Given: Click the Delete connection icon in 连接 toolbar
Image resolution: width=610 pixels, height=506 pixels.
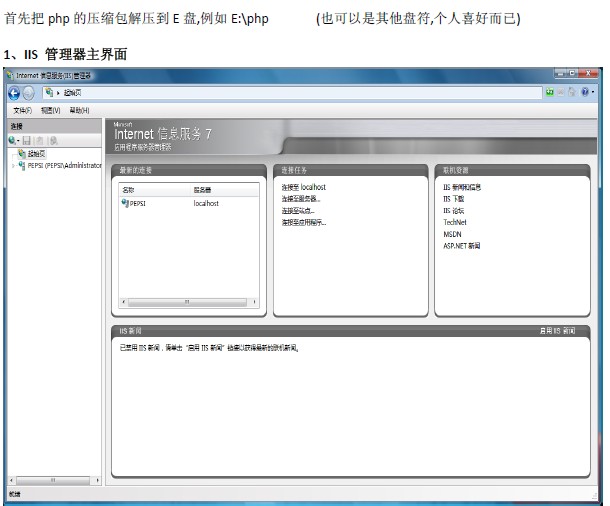Looking at the screenshot, I should tap(54, 140).
